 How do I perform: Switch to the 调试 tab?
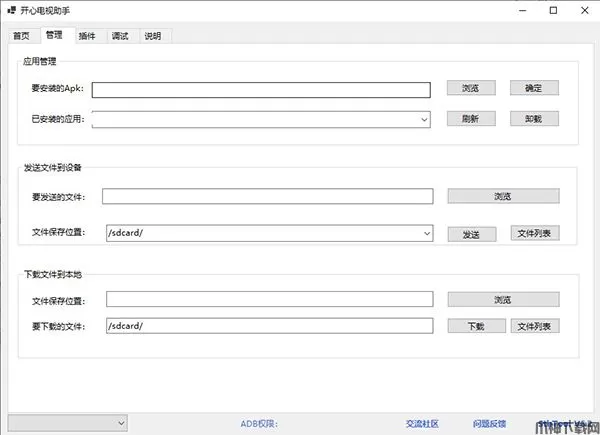pos(120,36)
